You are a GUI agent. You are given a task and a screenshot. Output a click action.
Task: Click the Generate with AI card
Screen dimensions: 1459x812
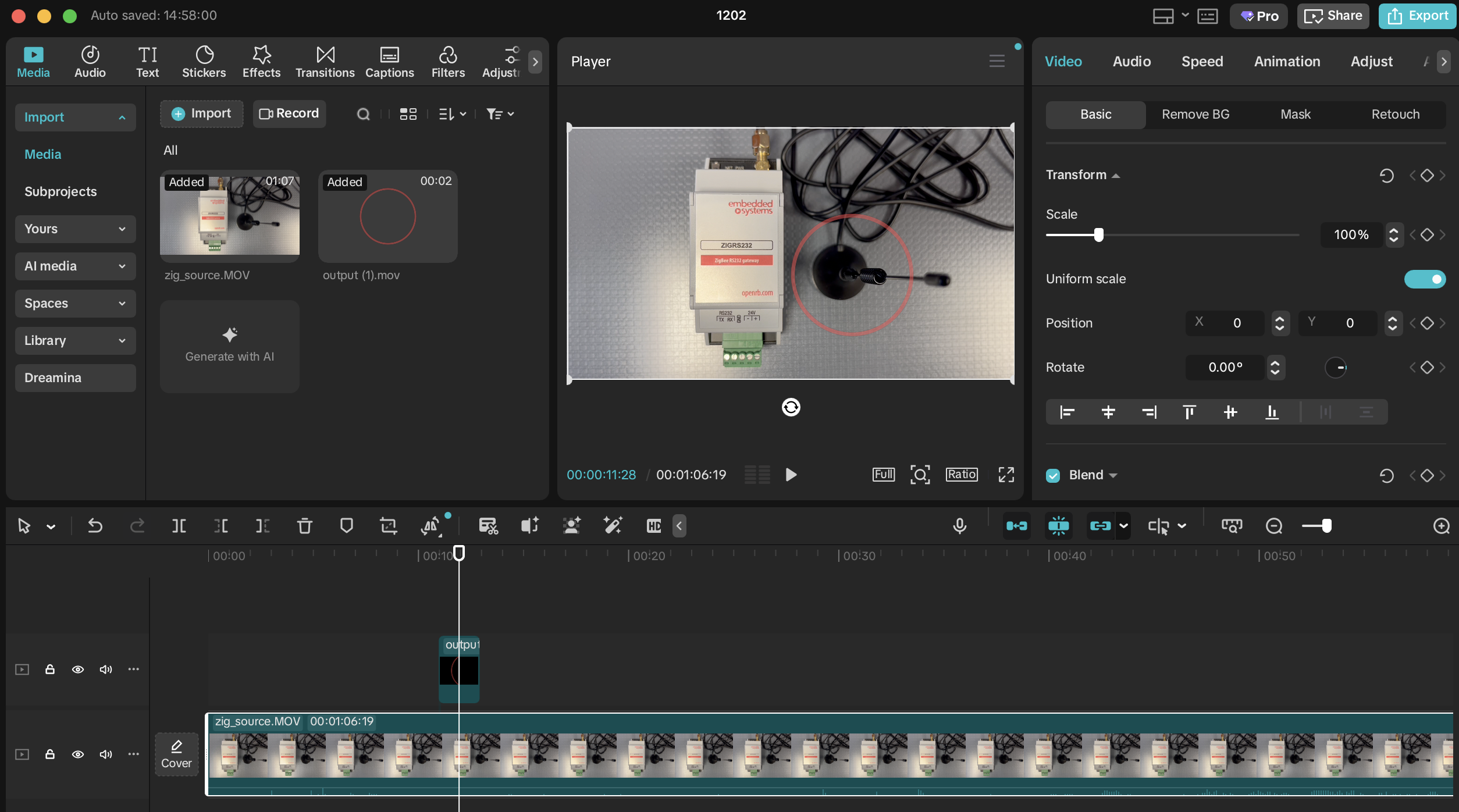[229, 346]
